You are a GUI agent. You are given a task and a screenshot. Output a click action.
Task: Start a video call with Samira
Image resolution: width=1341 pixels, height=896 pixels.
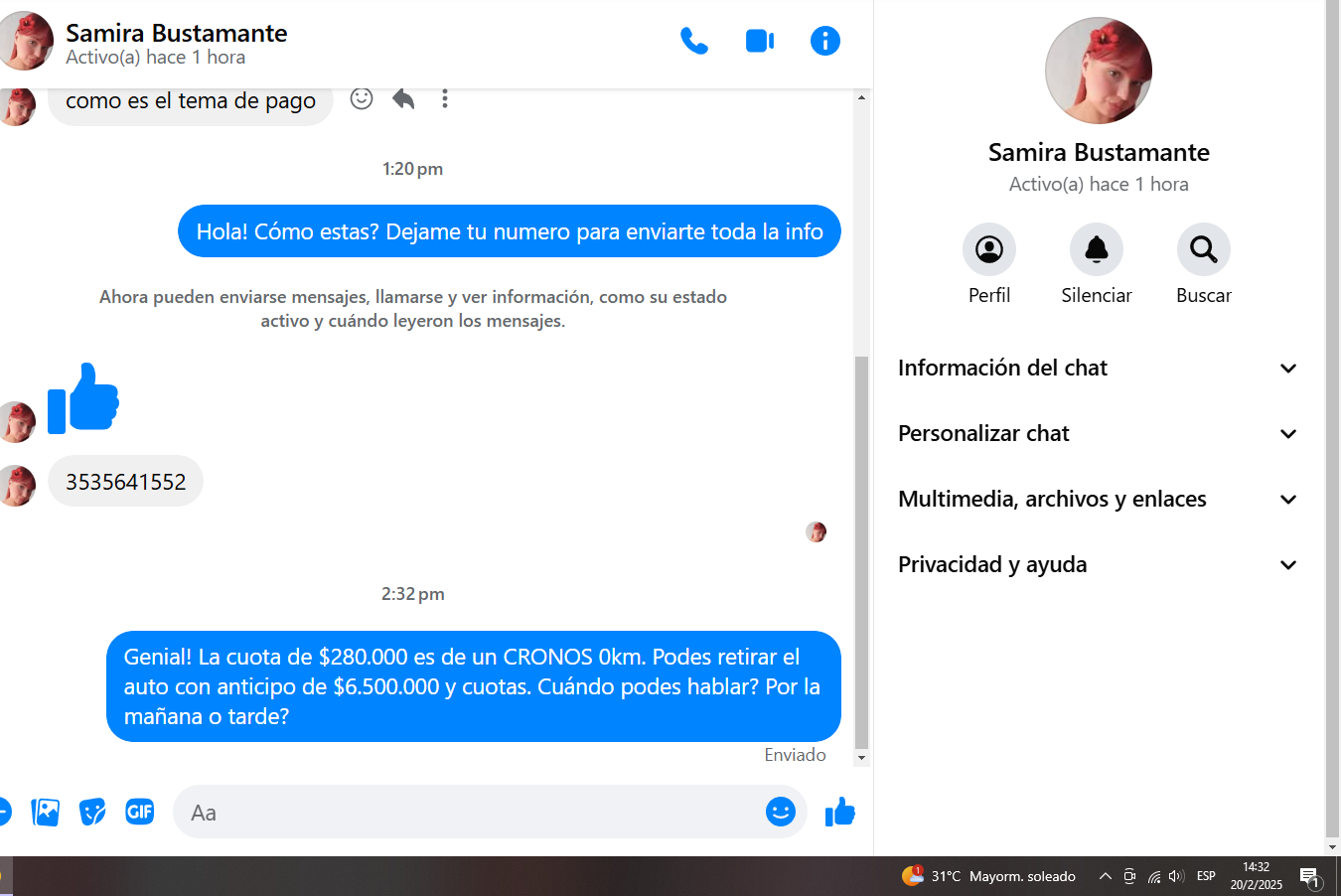[x=760, y=41]
